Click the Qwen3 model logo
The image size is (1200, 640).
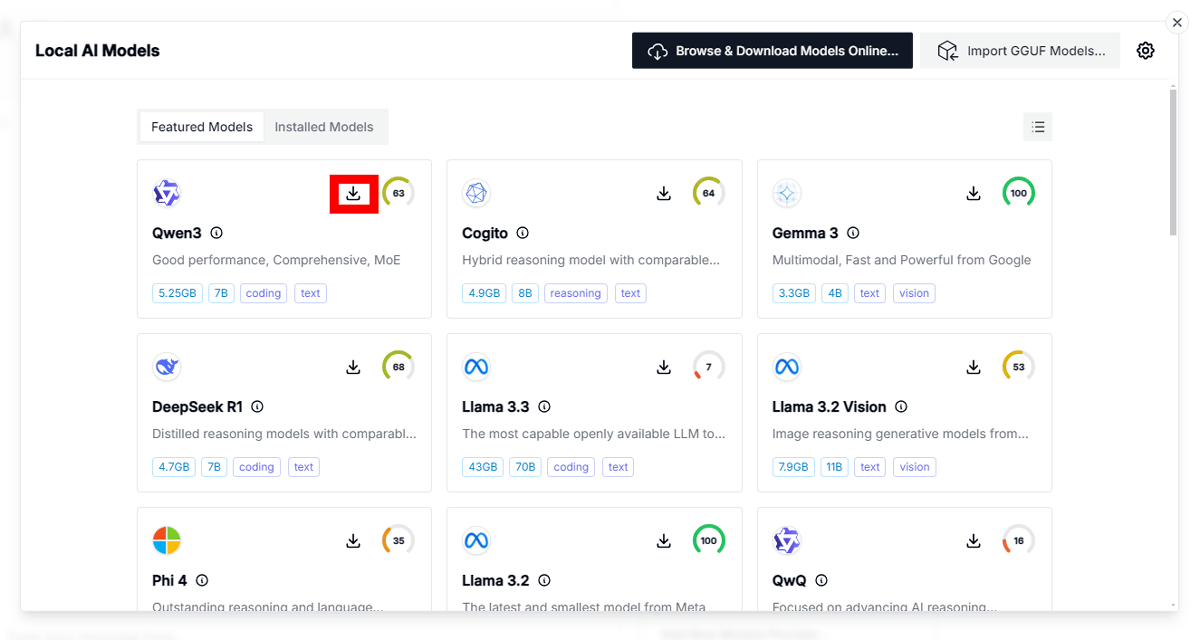[x=166, y=193]
